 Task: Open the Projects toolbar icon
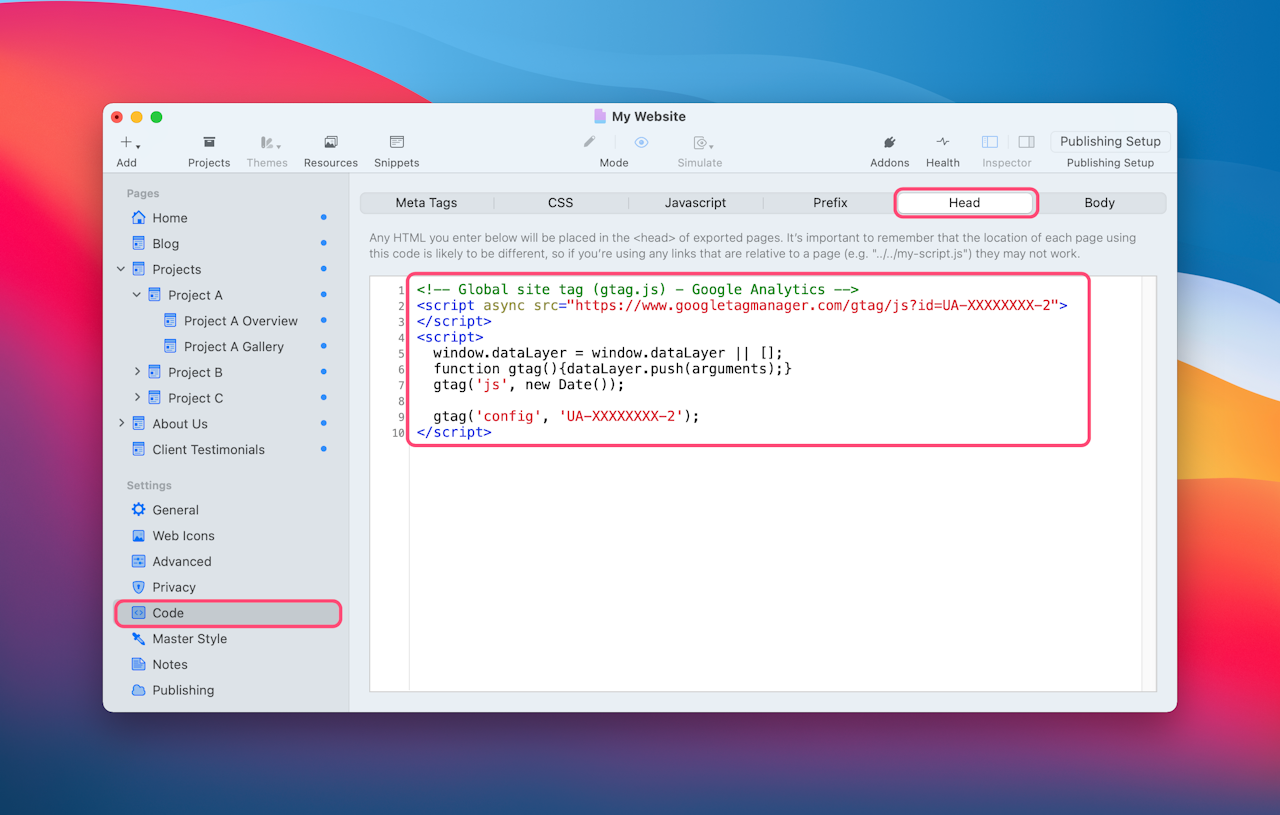coord(209,143)
